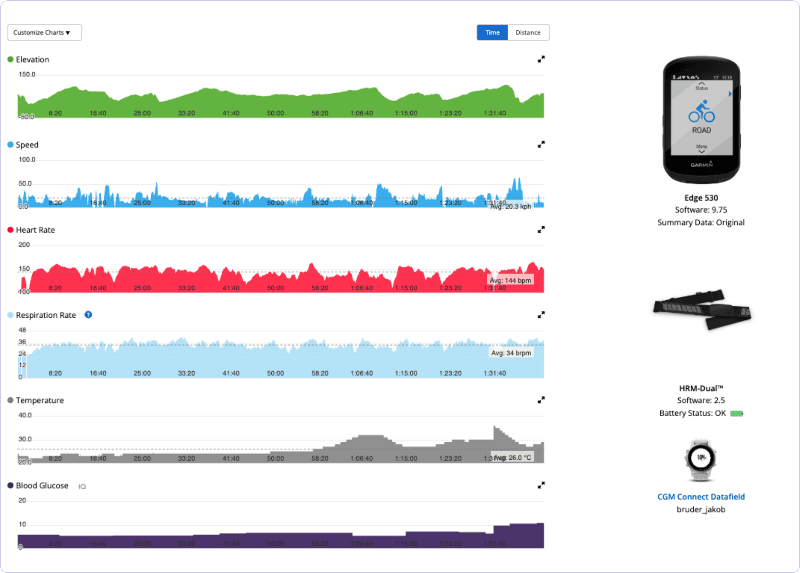Click the Avg 26.0 °C temperature label
This screenshot has width=800, height=573.
(x=510, y=457)
